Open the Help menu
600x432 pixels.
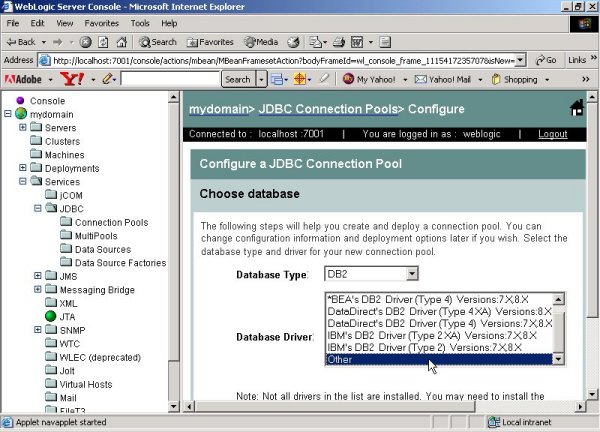click(x=169, y=23)
